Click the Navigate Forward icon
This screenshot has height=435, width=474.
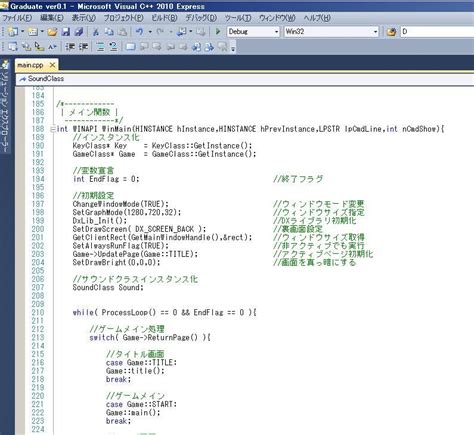pyautogui.click(x=201, y=32)
